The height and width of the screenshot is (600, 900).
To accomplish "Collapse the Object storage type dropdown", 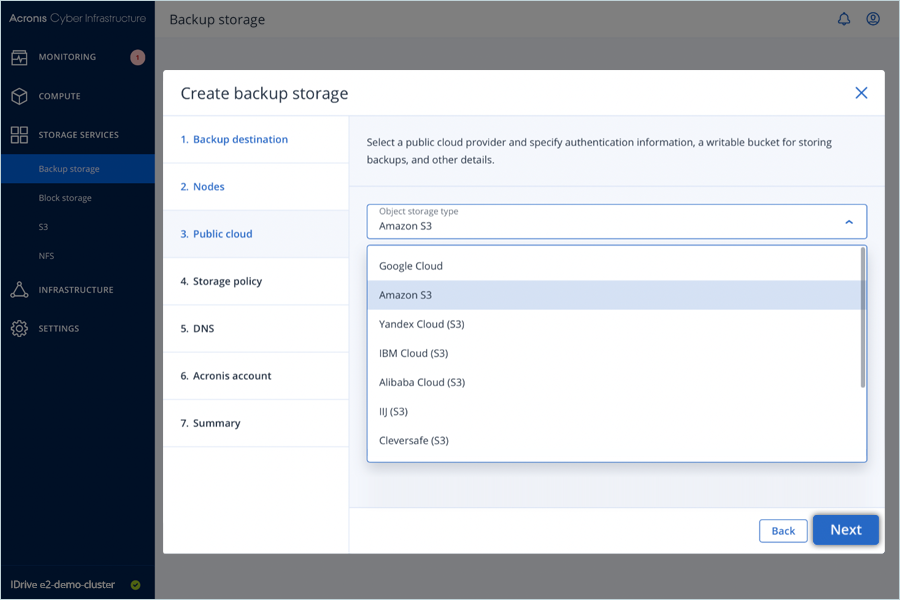I will click(x=849, y=222).
